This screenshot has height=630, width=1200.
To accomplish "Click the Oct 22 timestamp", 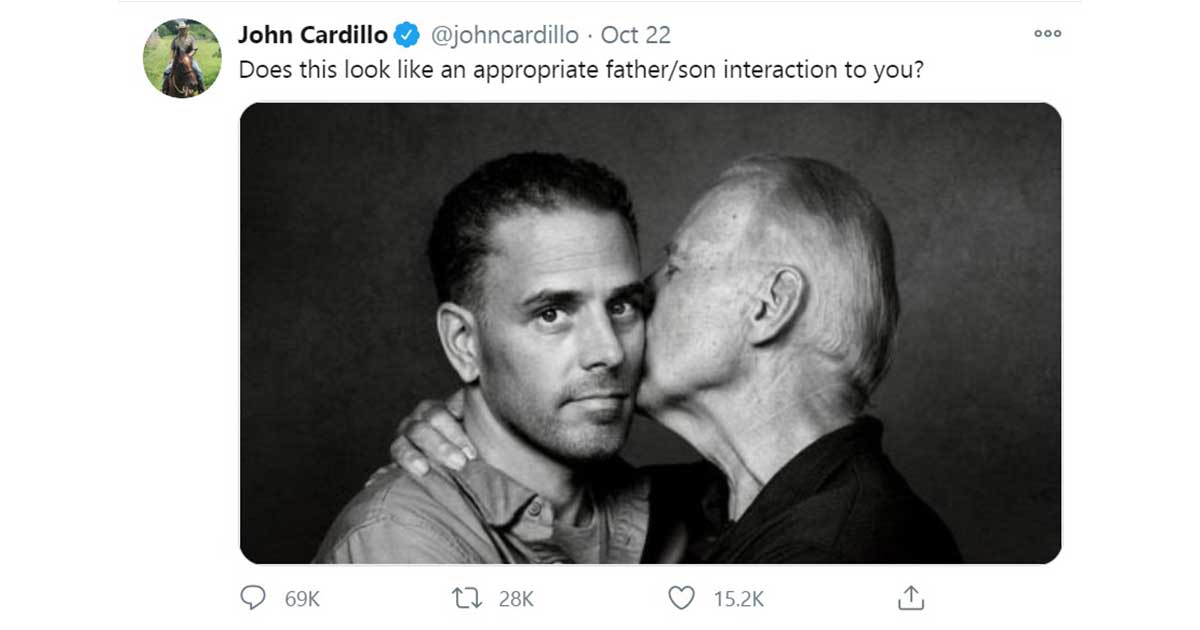I will (x=636, y=35).
